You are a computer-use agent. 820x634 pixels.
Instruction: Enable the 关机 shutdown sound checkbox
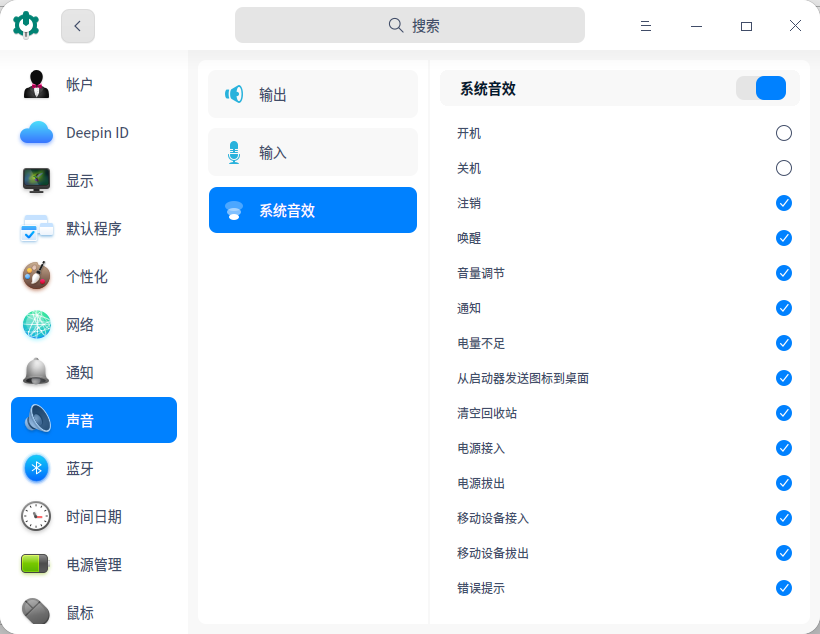pyautogui.click(x=784, y=168)
